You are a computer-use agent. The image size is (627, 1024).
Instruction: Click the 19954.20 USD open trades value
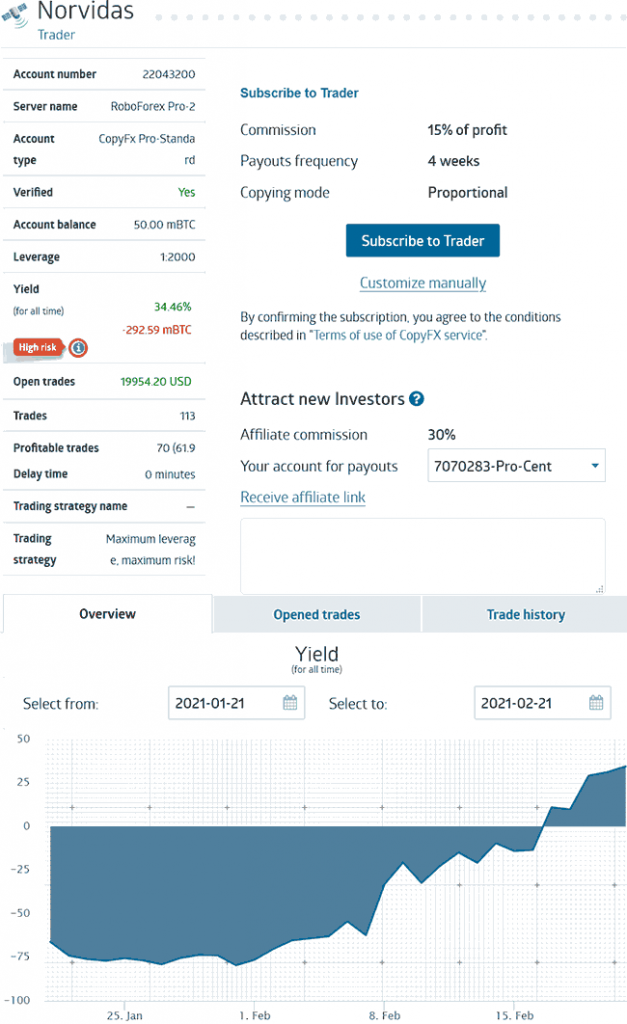point(156,381)
